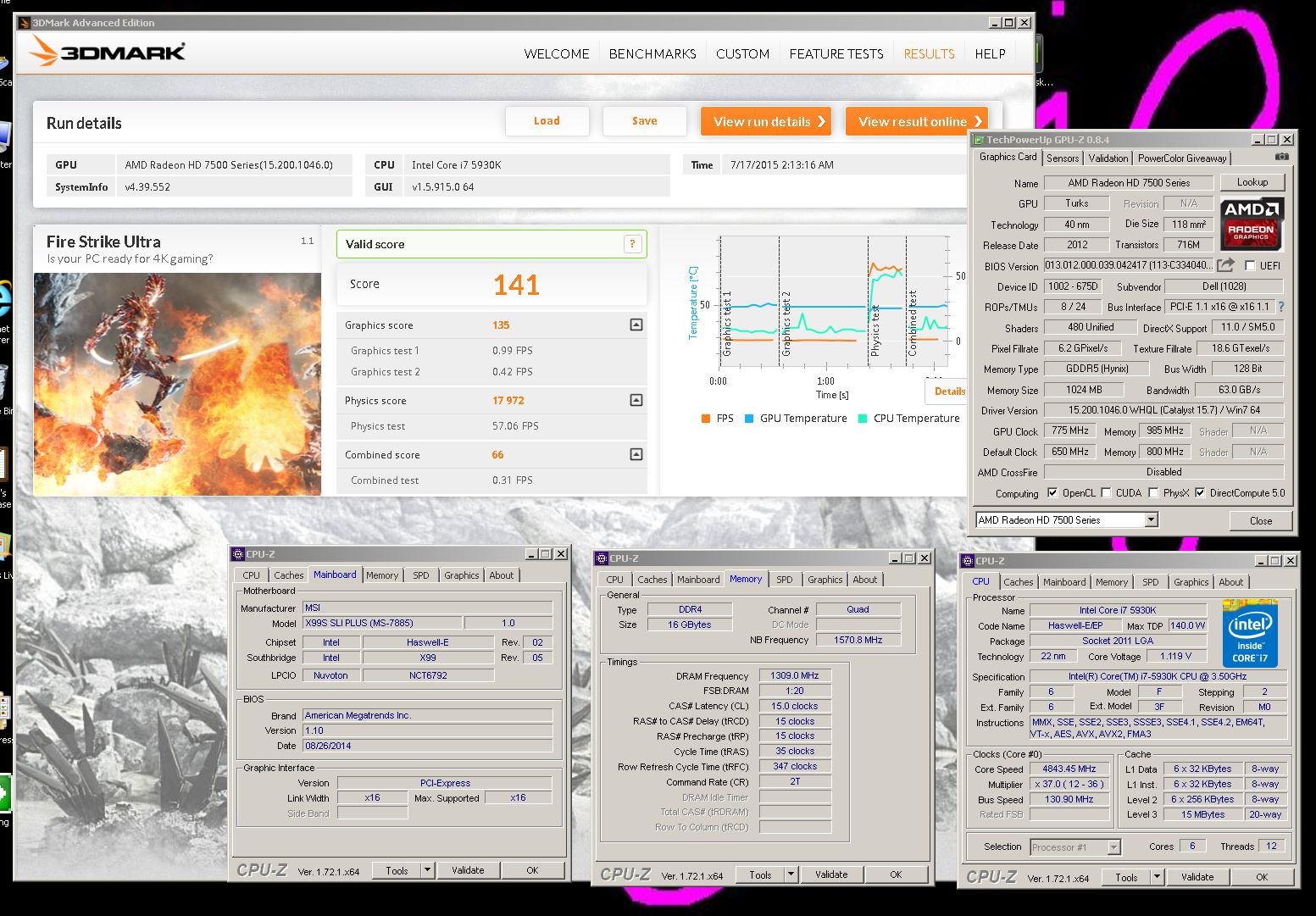Click the teal CPU Temperature legend swatch
The height and width of the screenshot is (916, 1316).
(x=863, y=419)
